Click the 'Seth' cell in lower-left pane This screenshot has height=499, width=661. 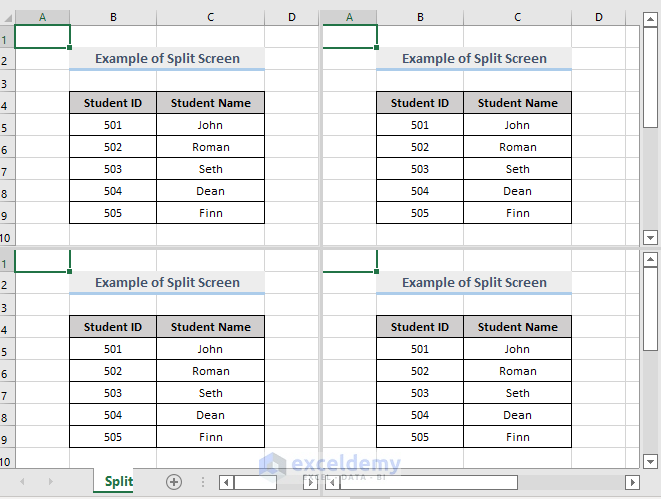click(210, 393)
